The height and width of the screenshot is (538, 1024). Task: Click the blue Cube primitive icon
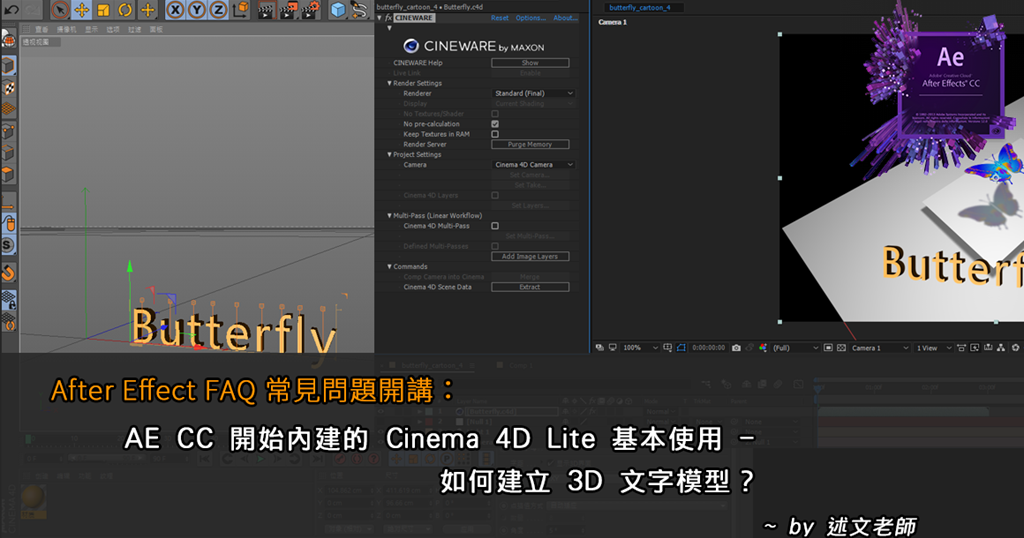(338, 10)
